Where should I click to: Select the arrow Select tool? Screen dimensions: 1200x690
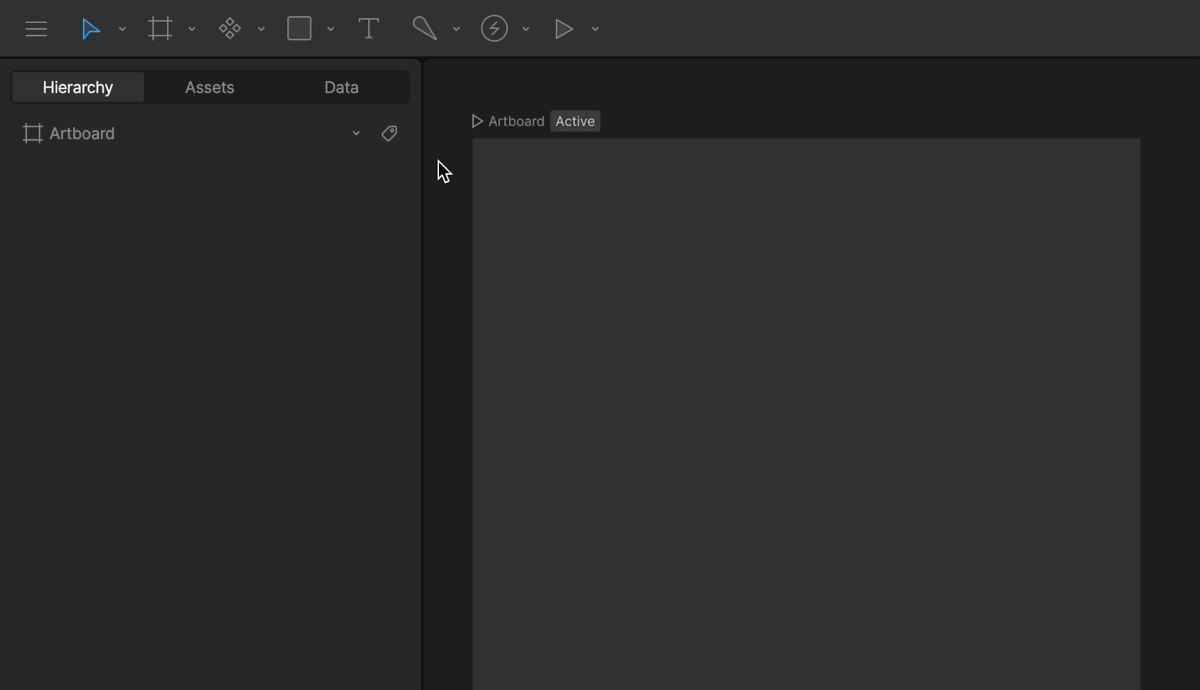click(x=91, y=29)
